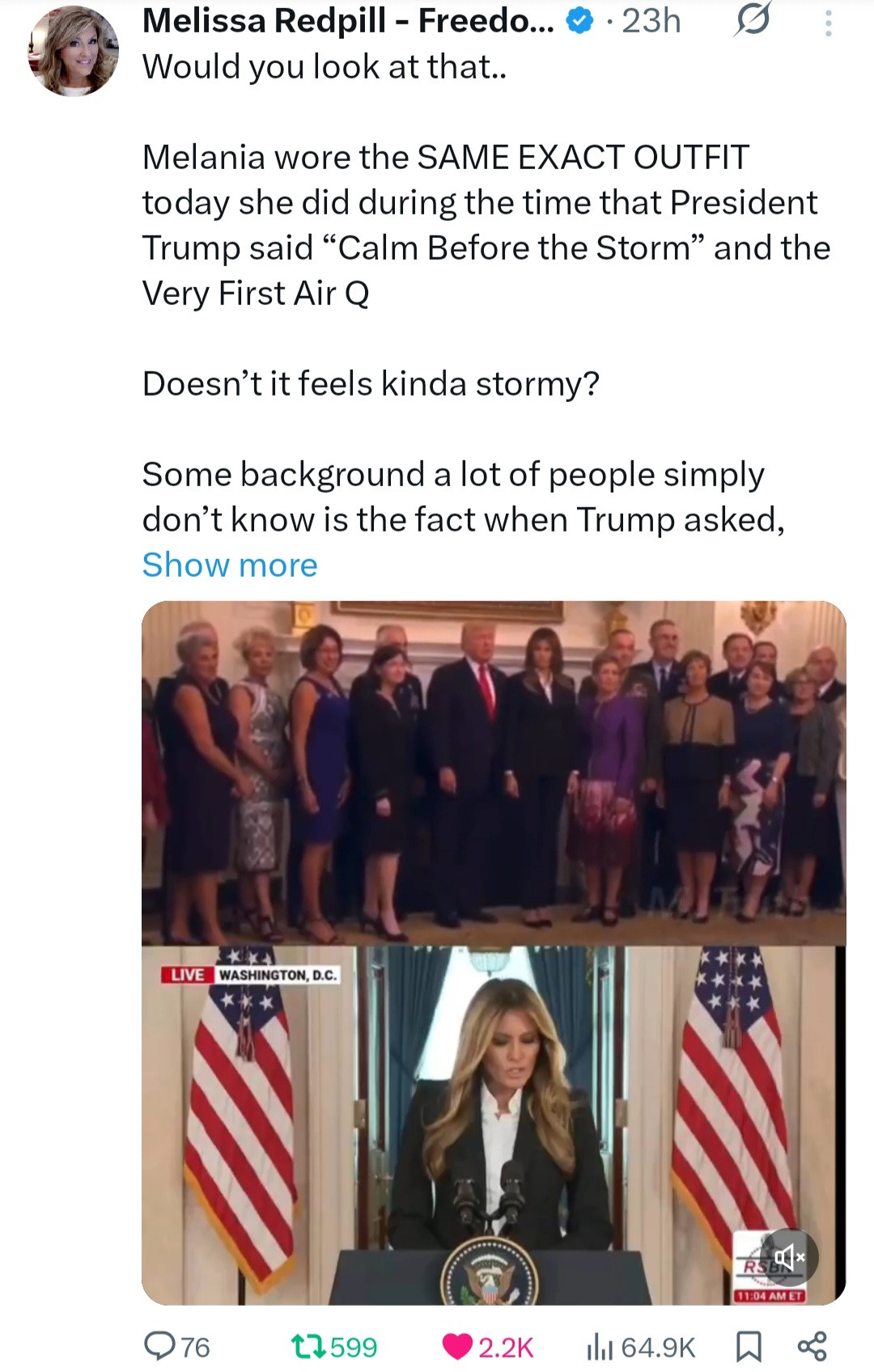
Task: Click the Grok explain-post icon
Action: (751, 21)
